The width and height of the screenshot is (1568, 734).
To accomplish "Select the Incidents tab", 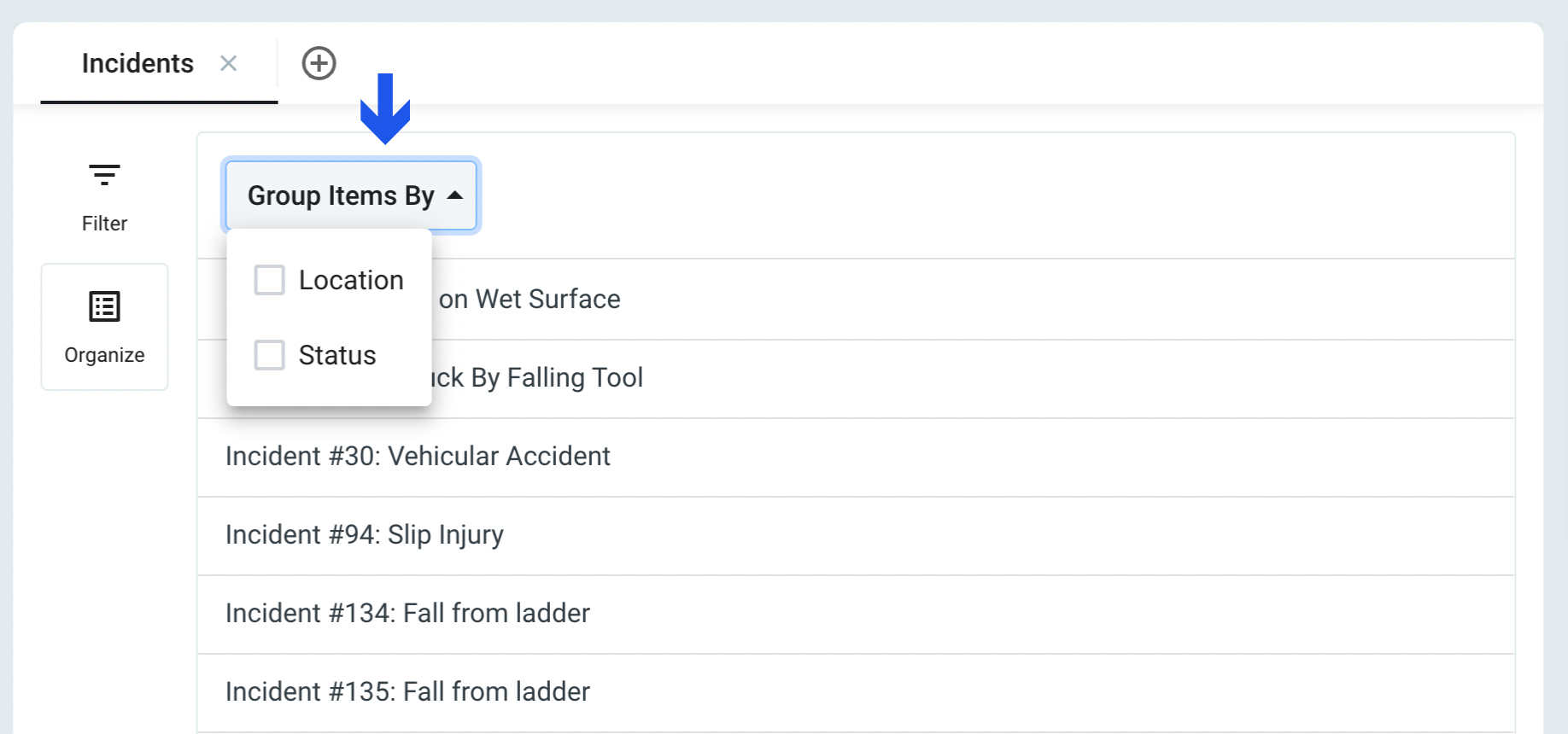I will point(137,63).
